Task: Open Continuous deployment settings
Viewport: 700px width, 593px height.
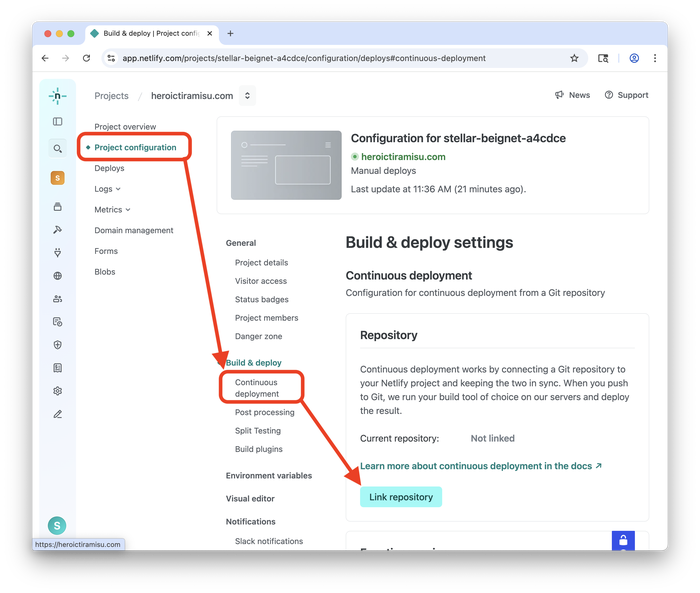Action: (257, 388)
